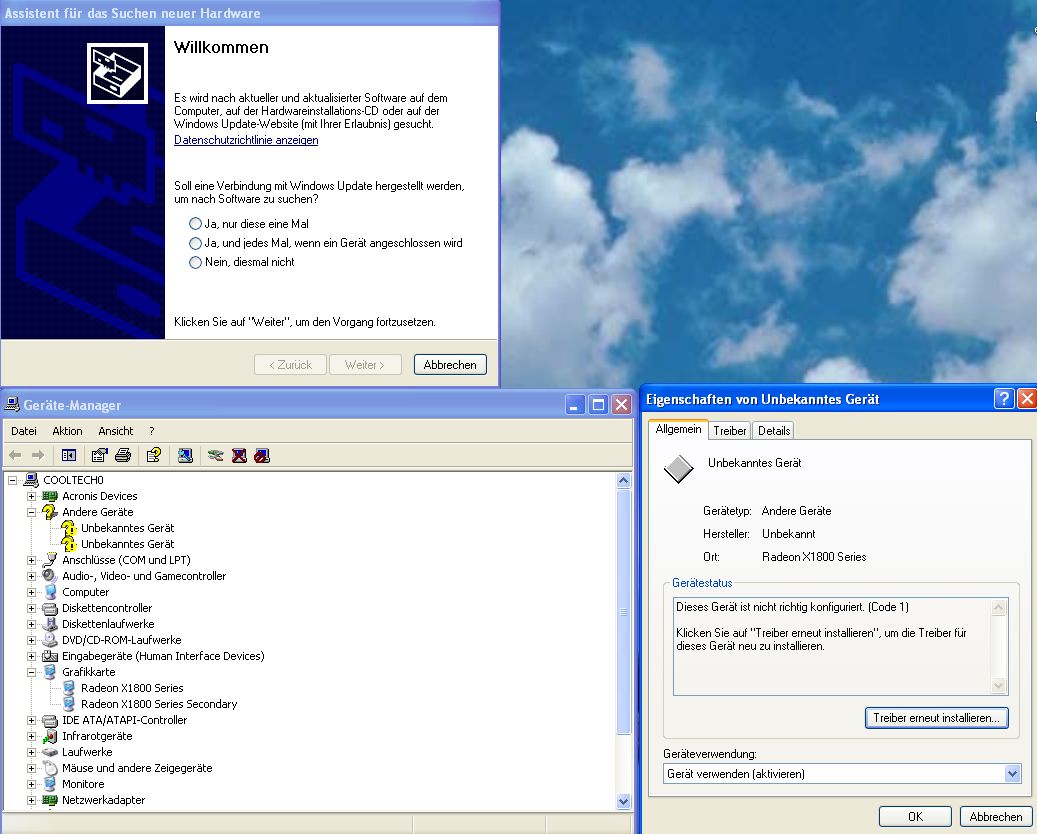Click the hardware wizard icon beside Willkommen
1037x834 pixels.
[117, 73]
